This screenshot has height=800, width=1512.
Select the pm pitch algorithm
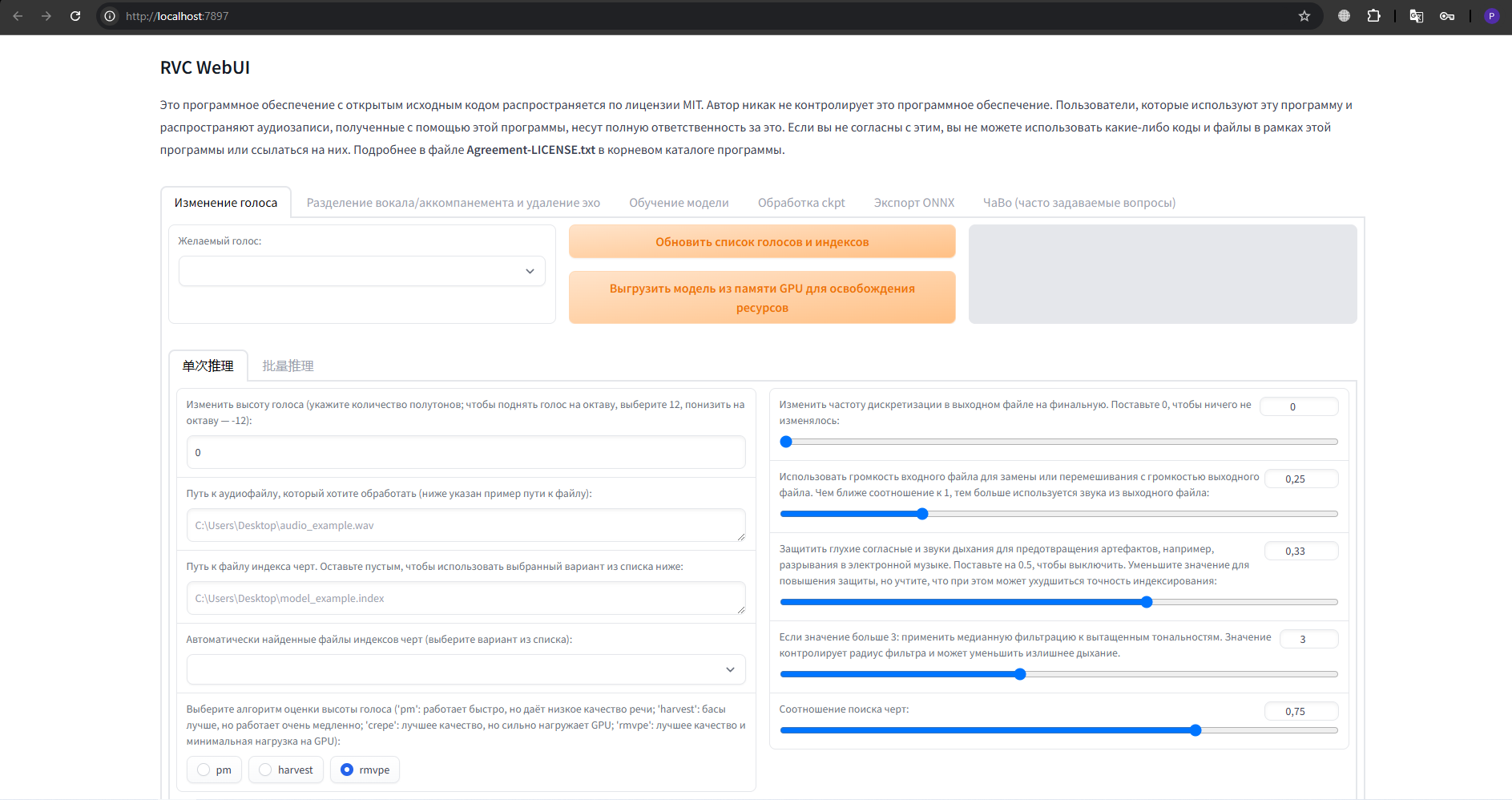(214, 770)
